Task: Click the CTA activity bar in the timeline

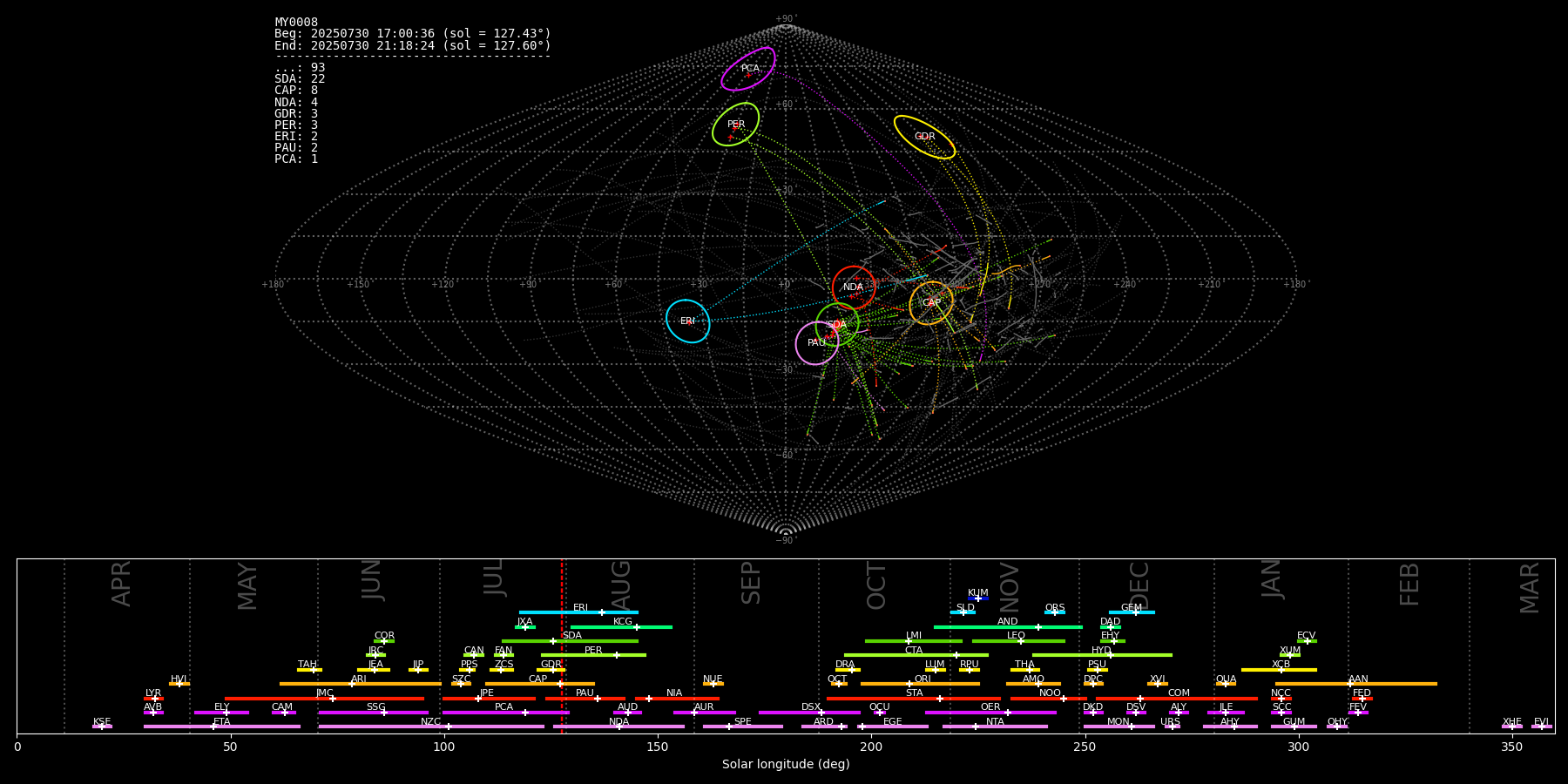Action: pos(916,655)
